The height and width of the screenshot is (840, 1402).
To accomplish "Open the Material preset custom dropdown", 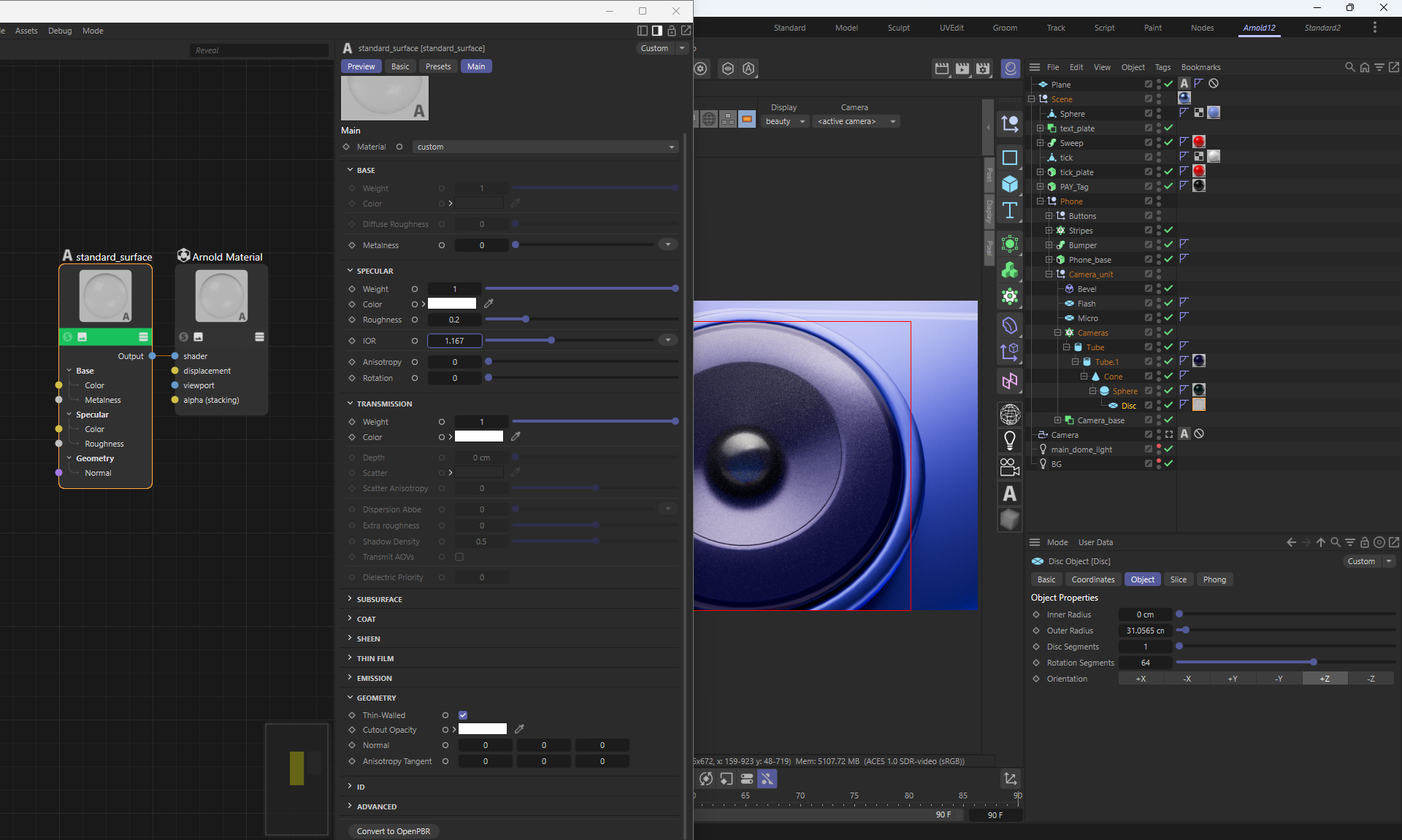I will click(x=545, y=147).
